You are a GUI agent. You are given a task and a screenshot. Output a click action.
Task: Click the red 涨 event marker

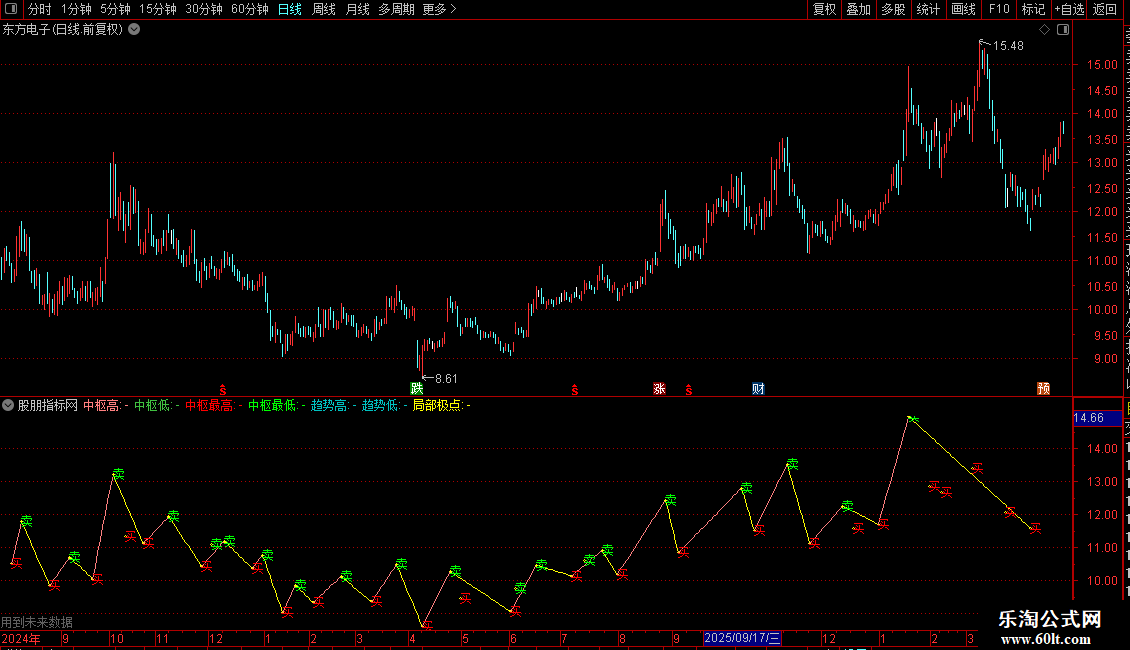659,388
